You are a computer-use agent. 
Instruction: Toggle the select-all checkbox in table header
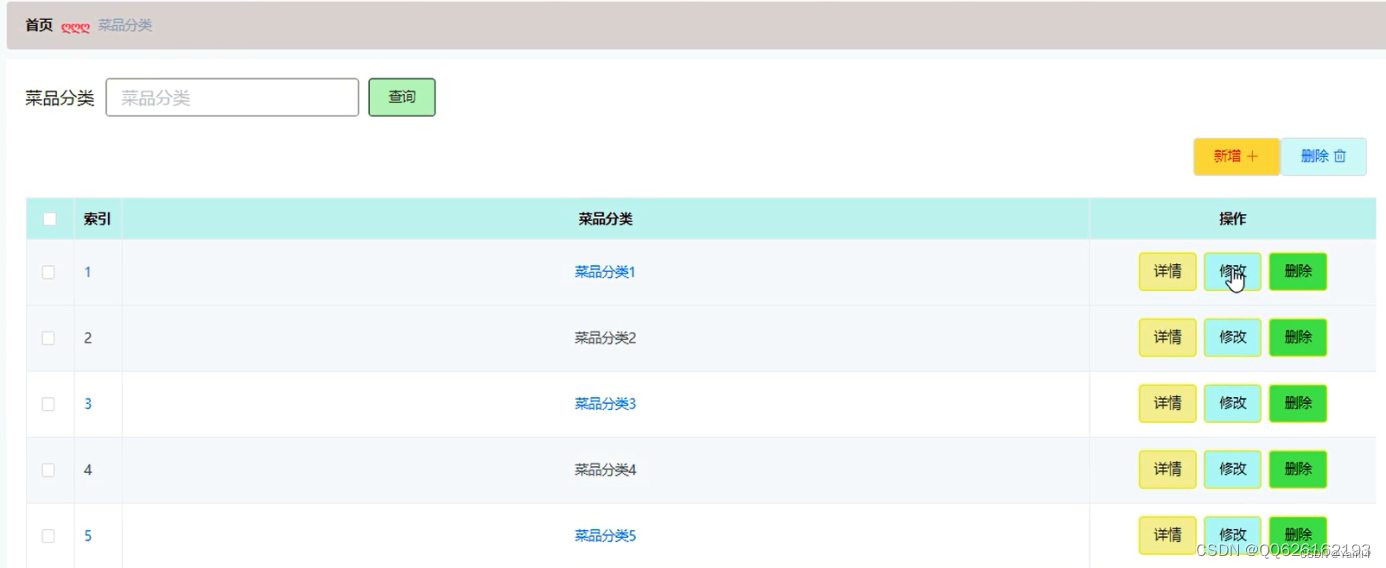pyautogui.click(x=50, y=219)
